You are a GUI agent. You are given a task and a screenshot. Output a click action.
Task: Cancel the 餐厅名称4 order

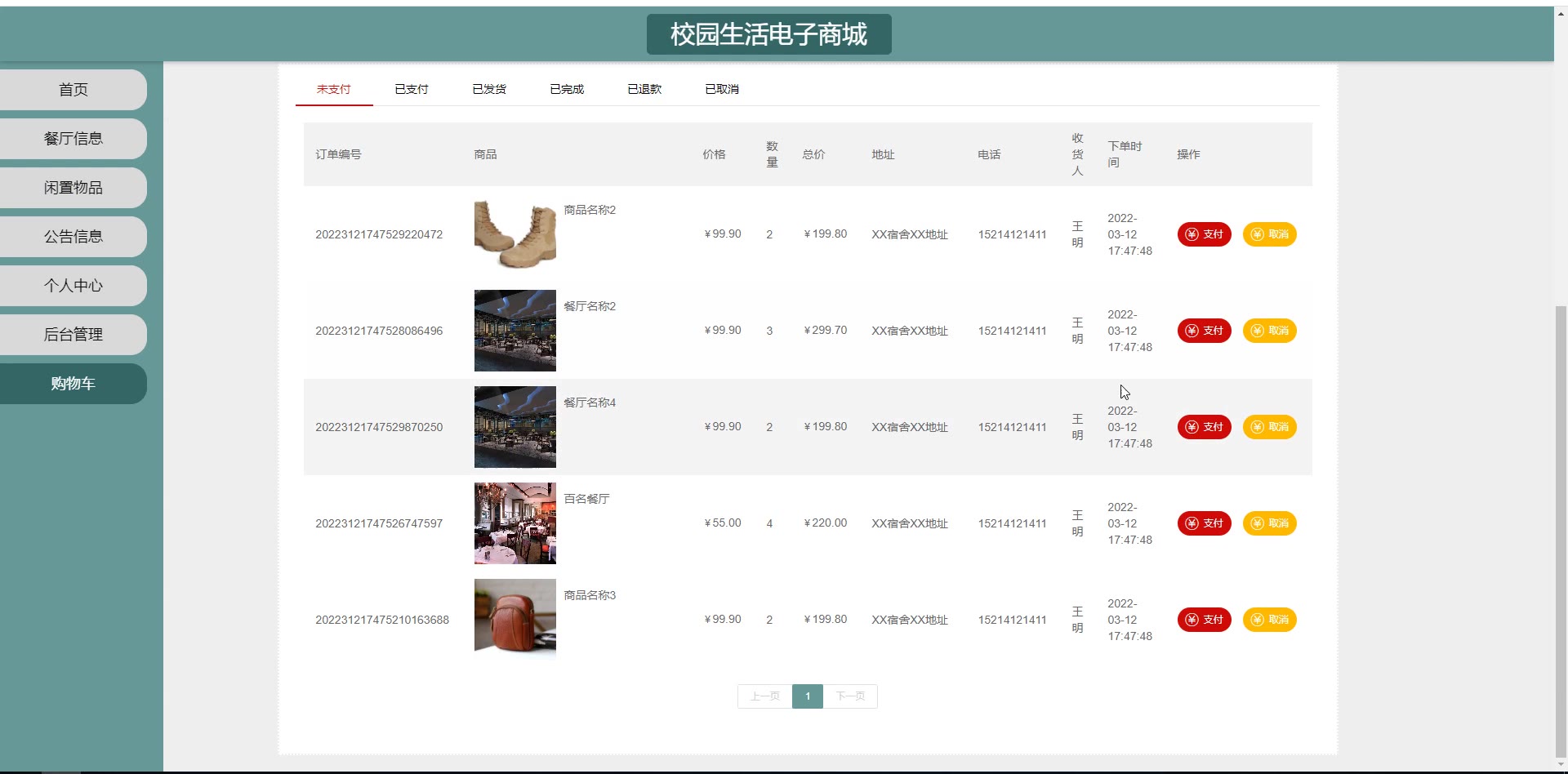(1269, 427)
